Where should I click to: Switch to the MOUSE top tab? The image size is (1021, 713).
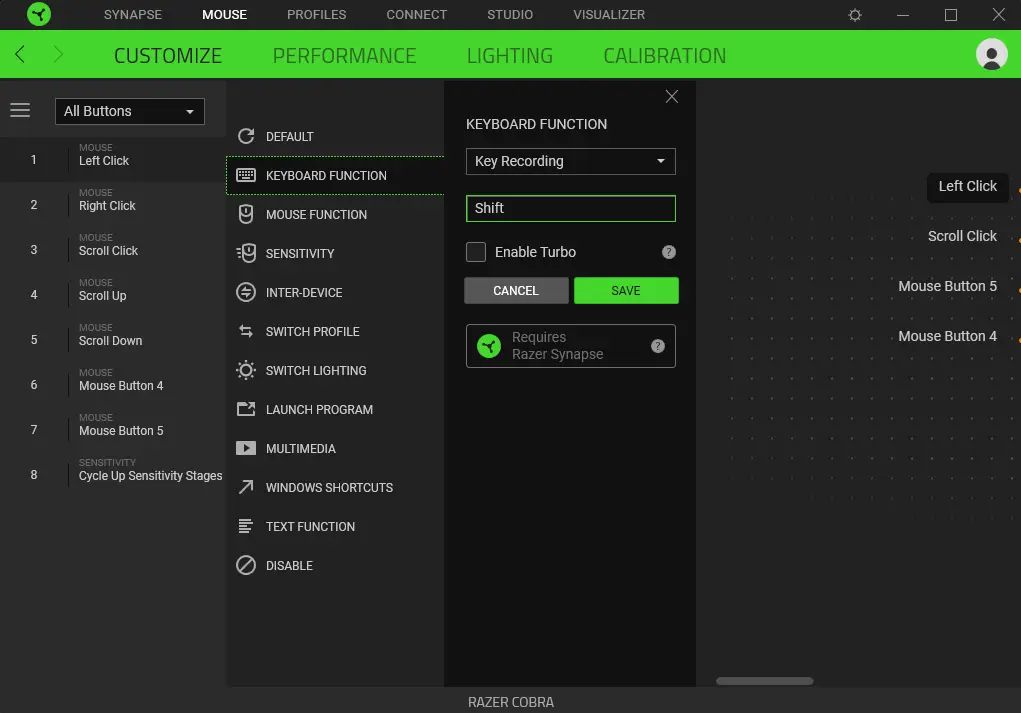(224, 14)
